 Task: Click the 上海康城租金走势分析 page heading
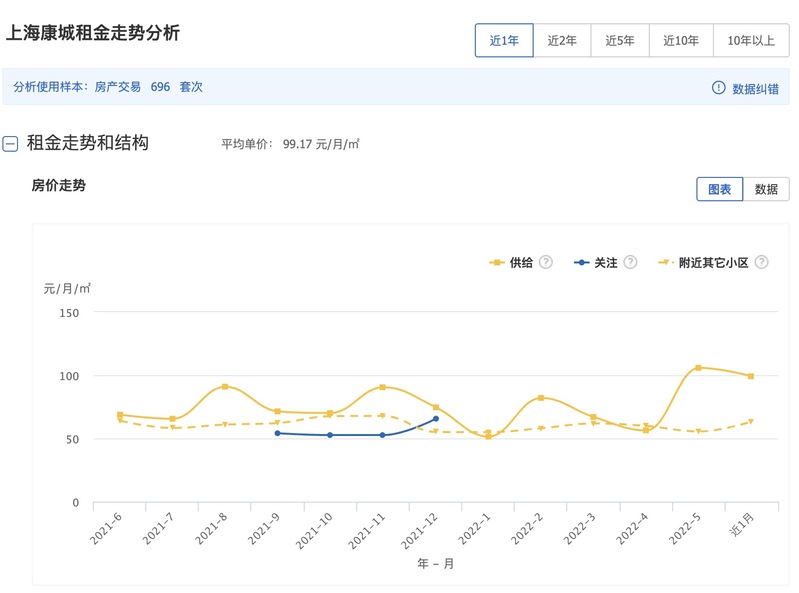click(x=92, y=33)
